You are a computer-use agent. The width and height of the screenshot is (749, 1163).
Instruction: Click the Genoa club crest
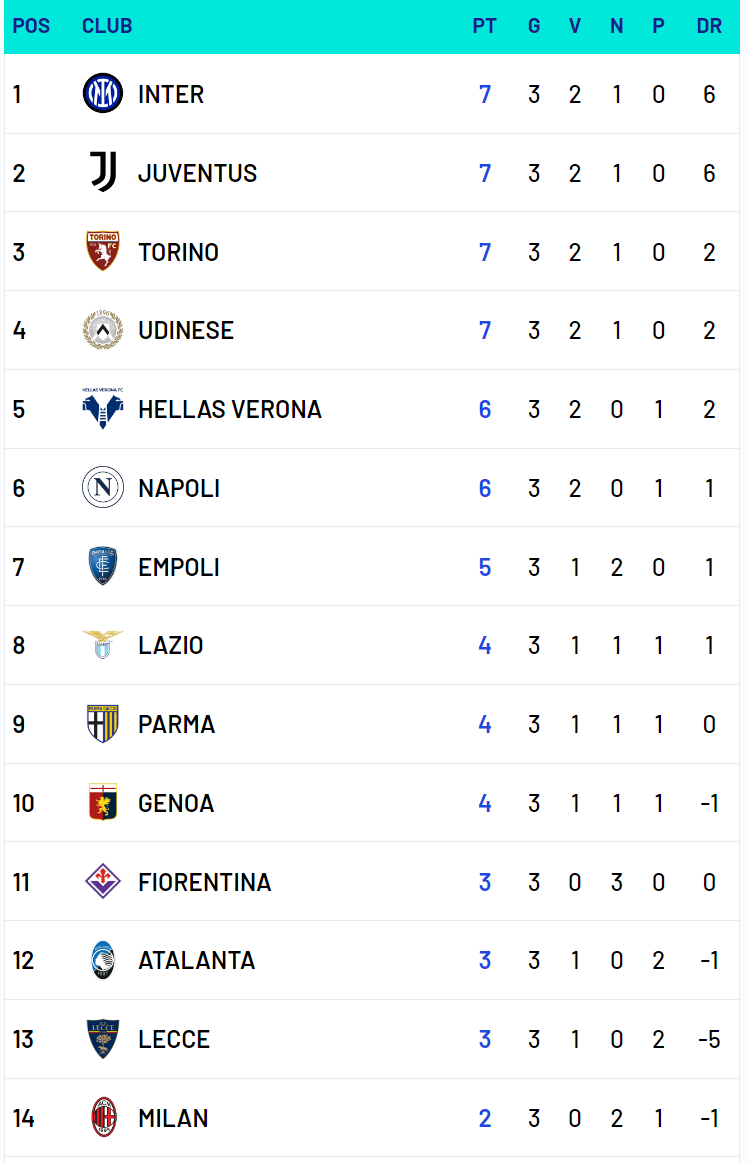[102, 803]
